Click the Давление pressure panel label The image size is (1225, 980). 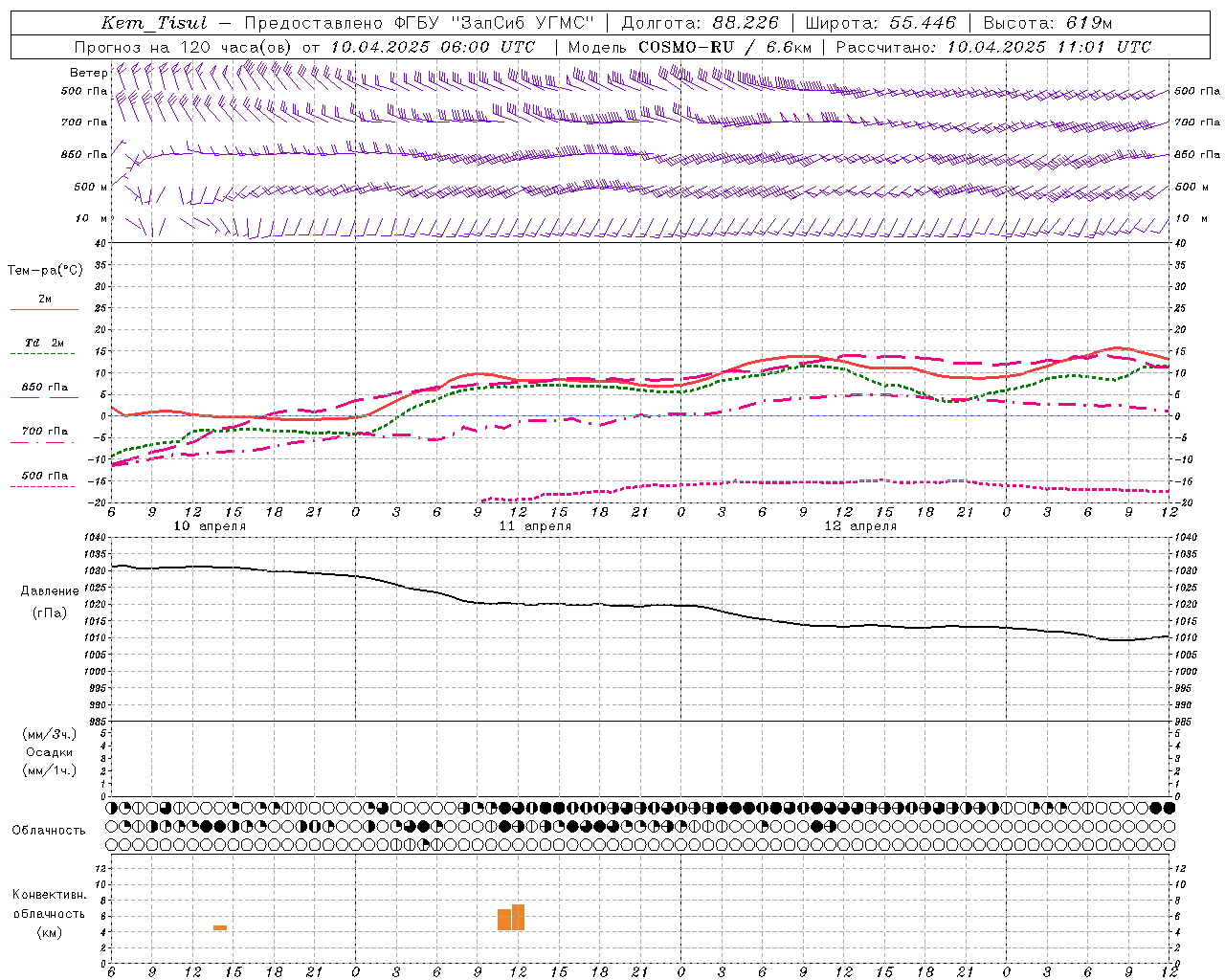50,591
